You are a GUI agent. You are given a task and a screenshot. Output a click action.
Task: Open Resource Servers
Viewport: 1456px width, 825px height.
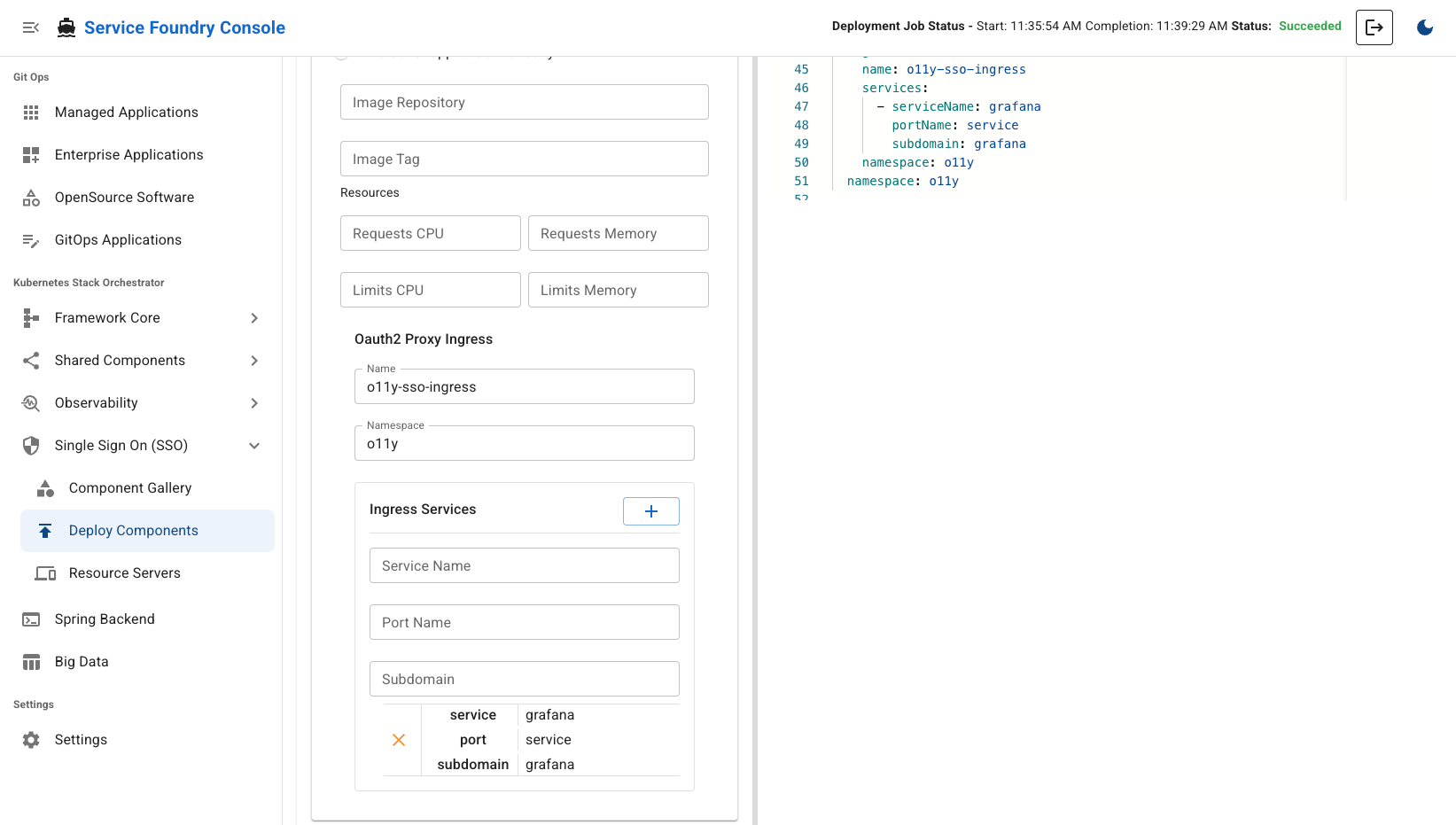[x=125, y=573]
